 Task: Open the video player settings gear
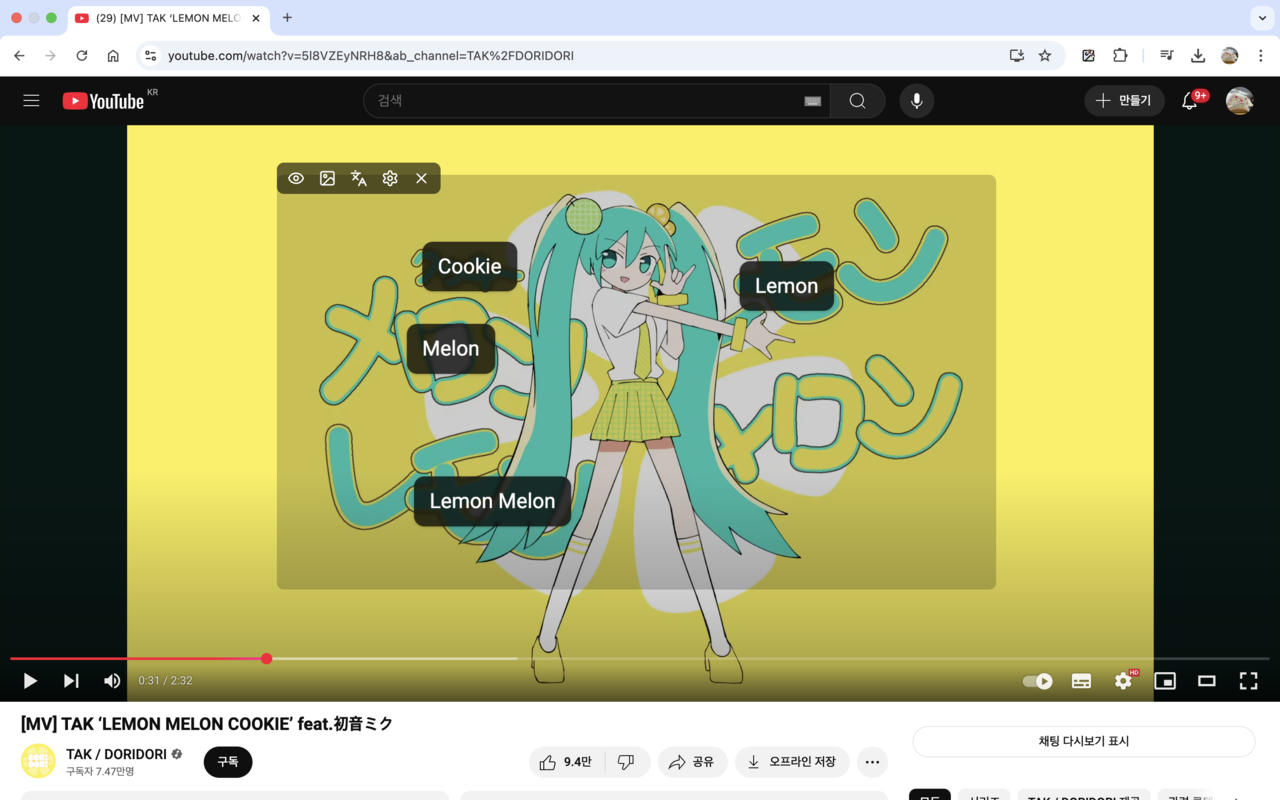point(1123,680)
